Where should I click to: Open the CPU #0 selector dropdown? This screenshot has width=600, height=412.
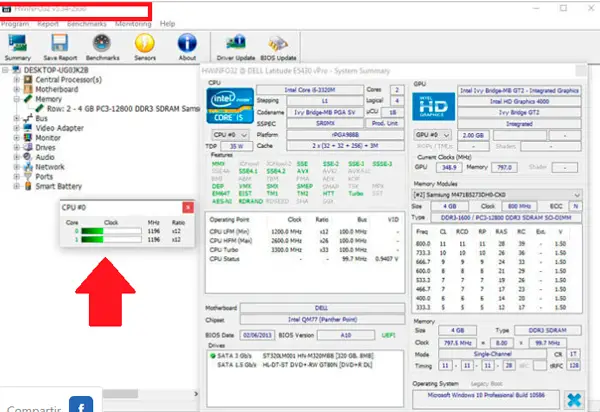coord(232,133)
